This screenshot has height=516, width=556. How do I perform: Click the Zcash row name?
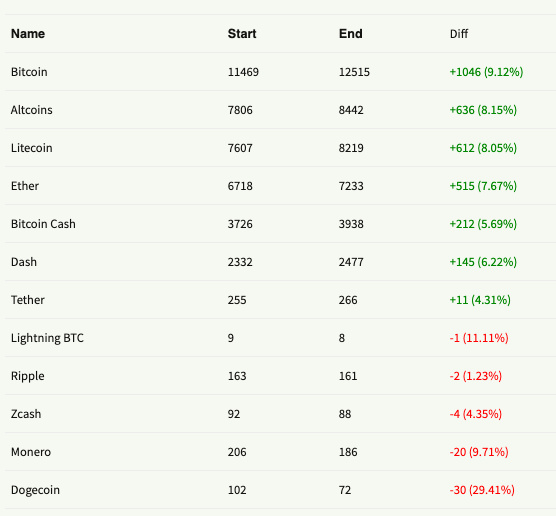point(26,414)
